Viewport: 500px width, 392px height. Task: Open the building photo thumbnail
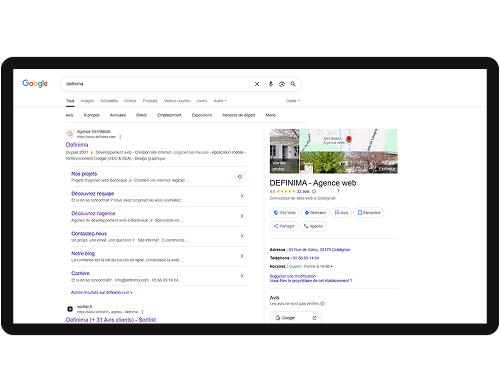(284, 151)
